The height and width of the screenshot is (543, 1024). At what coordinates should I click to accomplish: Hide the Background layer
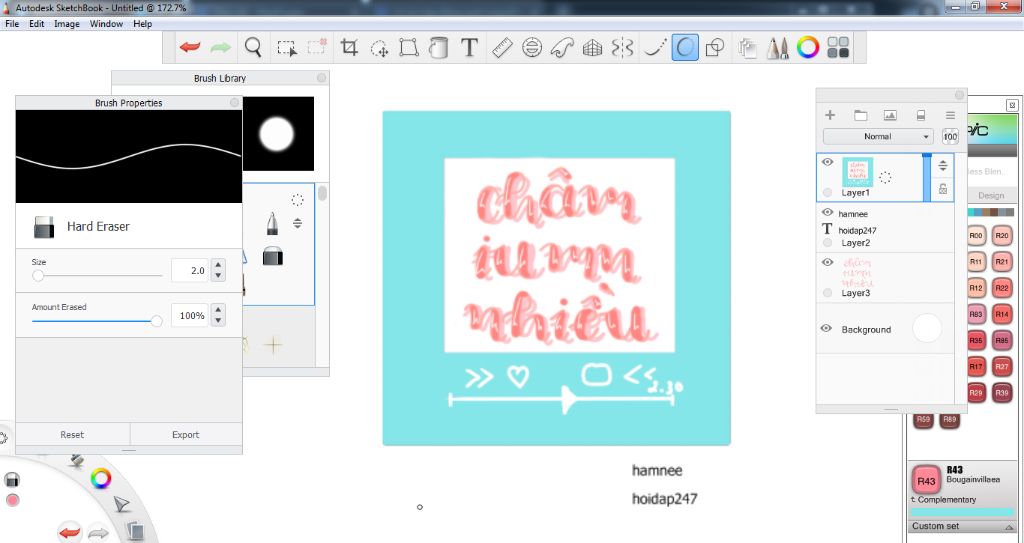pyautogui.click(x=826, y=329)
